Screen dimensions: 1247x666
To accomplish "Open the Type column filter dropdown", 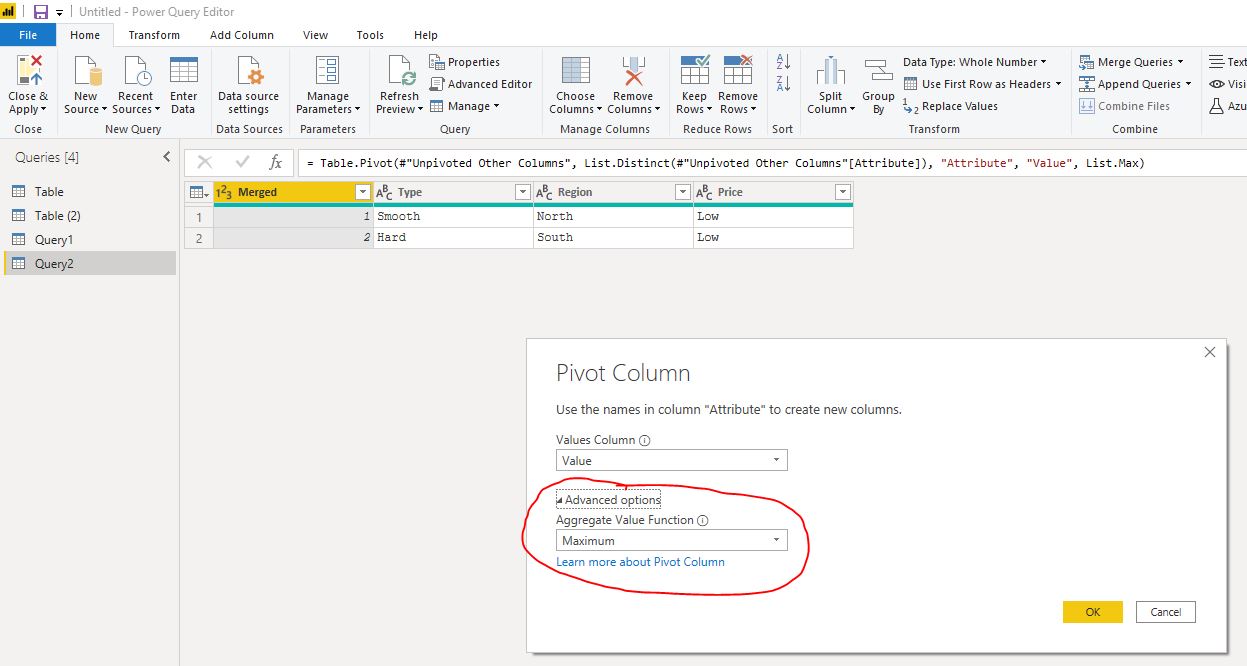I will [x=522, y=192].
